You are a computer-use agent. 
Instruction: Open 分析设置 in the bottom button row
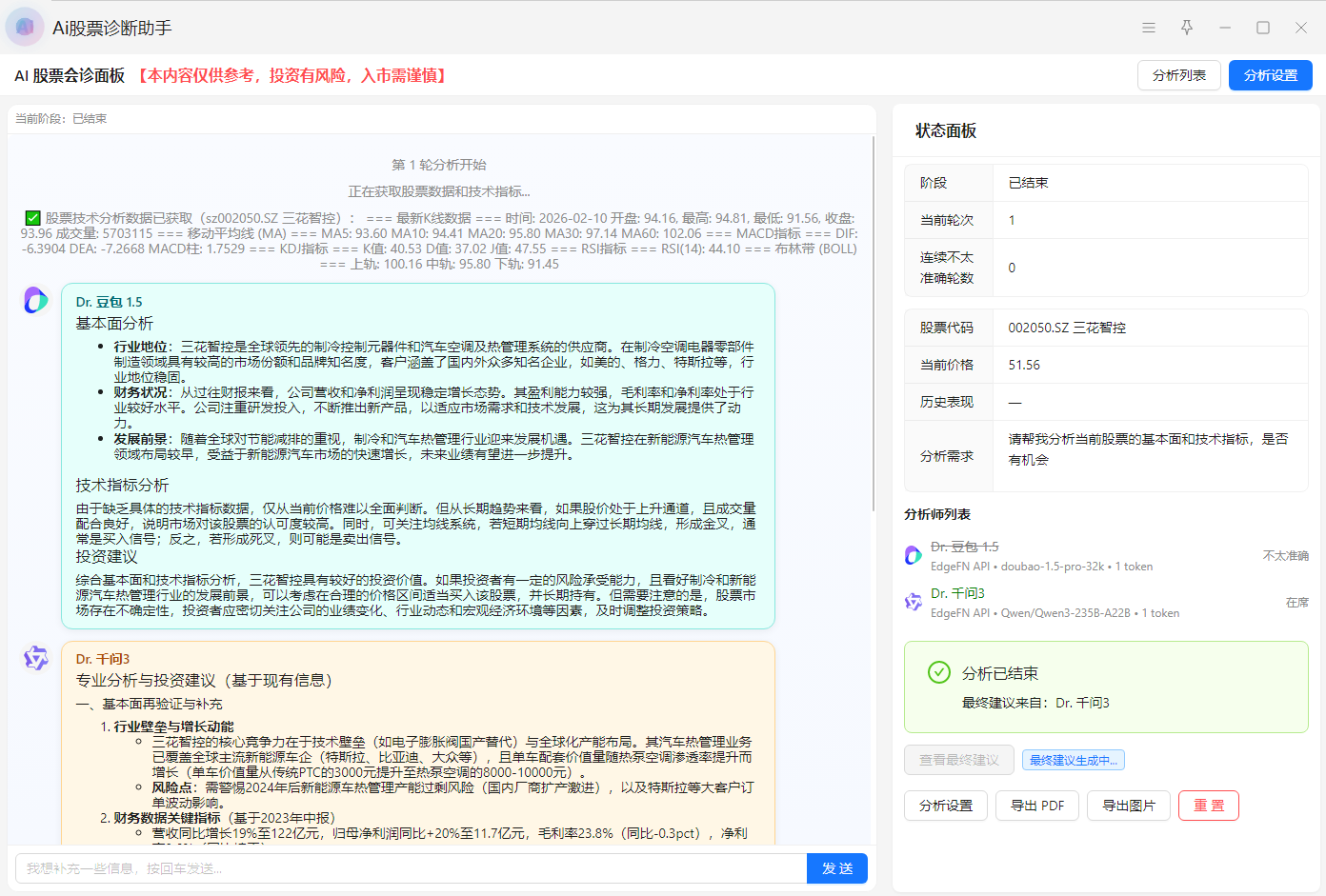(945, 806)
